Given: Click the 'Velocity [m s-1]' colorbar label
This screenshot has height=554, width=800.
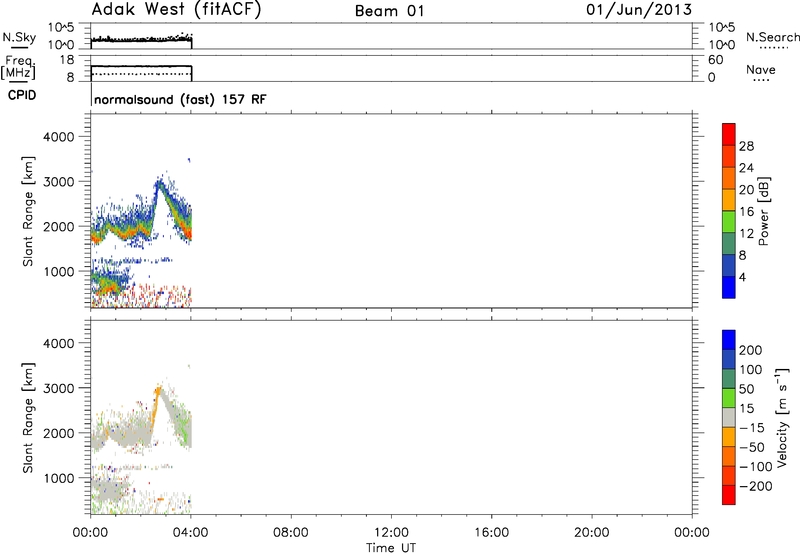Looking at the screenshot, I should (782, 418).
